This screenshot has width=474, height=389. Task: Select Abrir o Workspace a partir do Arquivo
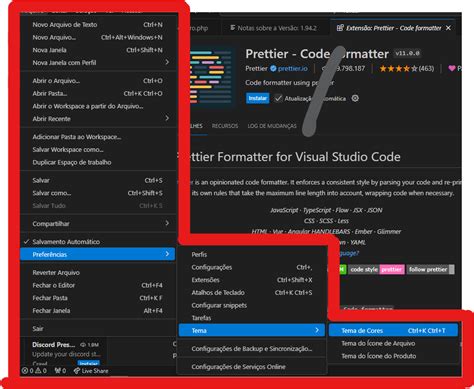[x=98, y=106]
